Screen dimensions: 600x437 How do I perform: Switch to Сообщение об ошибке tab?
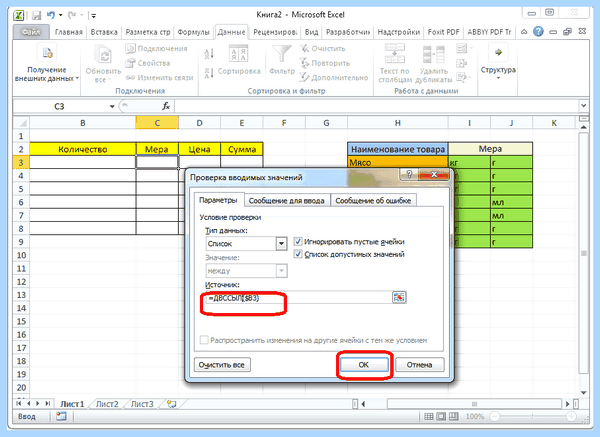tap(373, 201)
